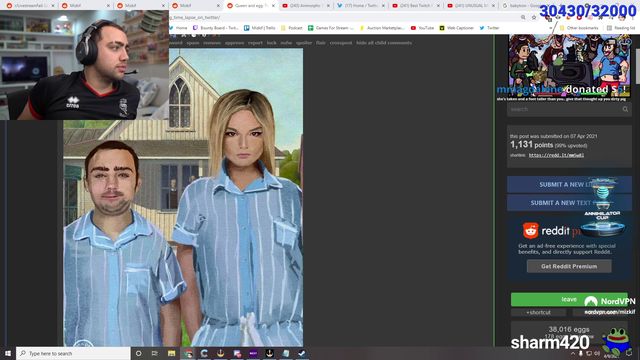640x360 pixels.
Task: Click the Submit a New Text button
Action: (x=569, y=203)
